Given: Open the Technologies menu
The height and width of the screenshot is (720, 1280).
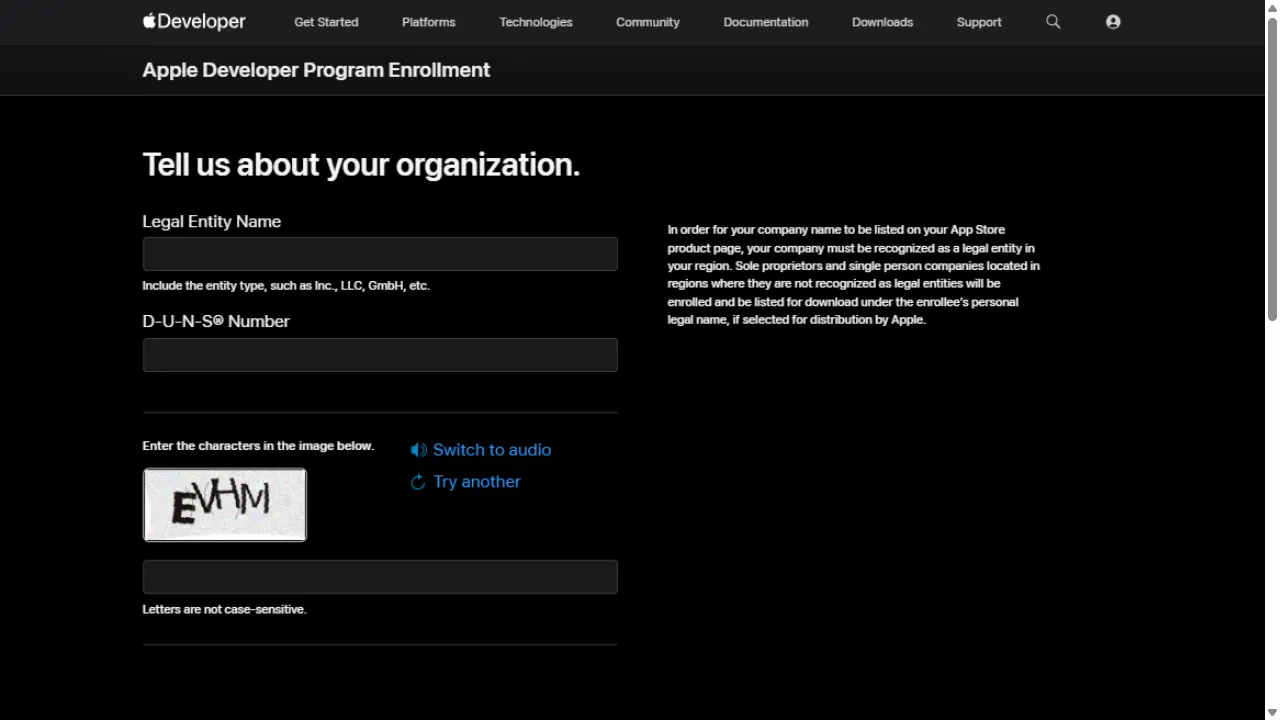Looking at the screenshot, I should click(x=536, y=22).
